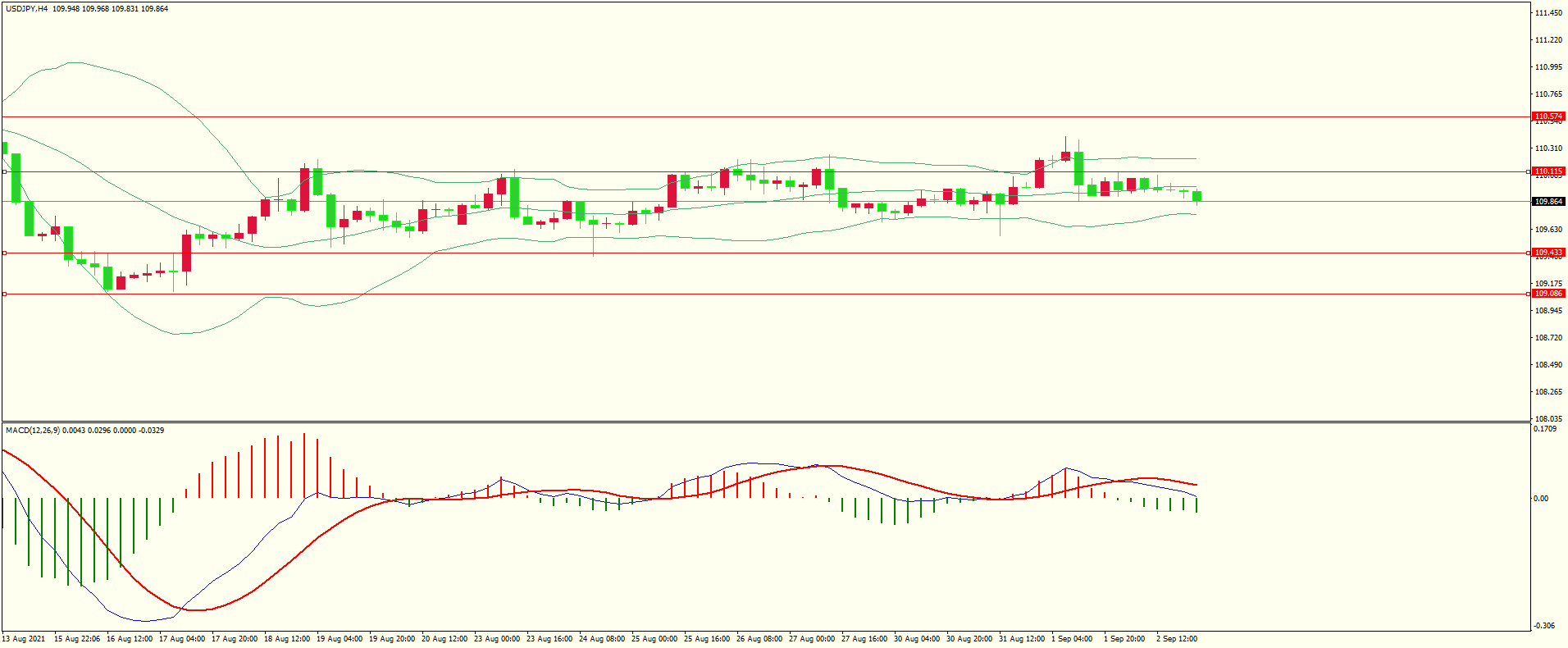Image resolution: width=1568 pixels, height=648 pixels.
Task: Click the MACD(12,26,9) indicator label
Action: pos(32,431)
